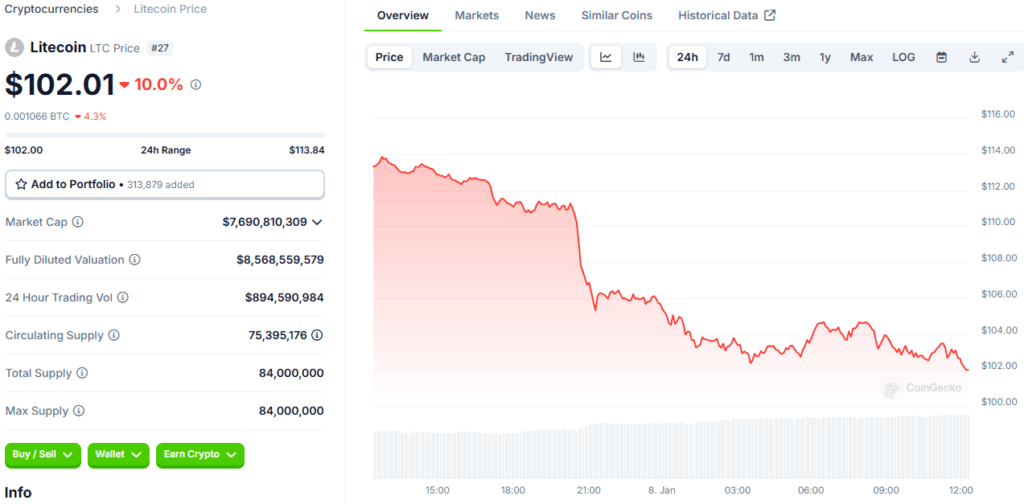Click external link icon on Historical Data
Viewport: 1024px width, 504px height.
770,15
